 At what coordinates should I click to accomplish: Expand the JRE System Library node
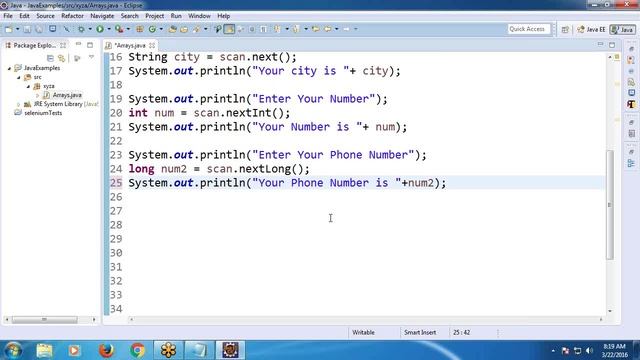[18, 104]
